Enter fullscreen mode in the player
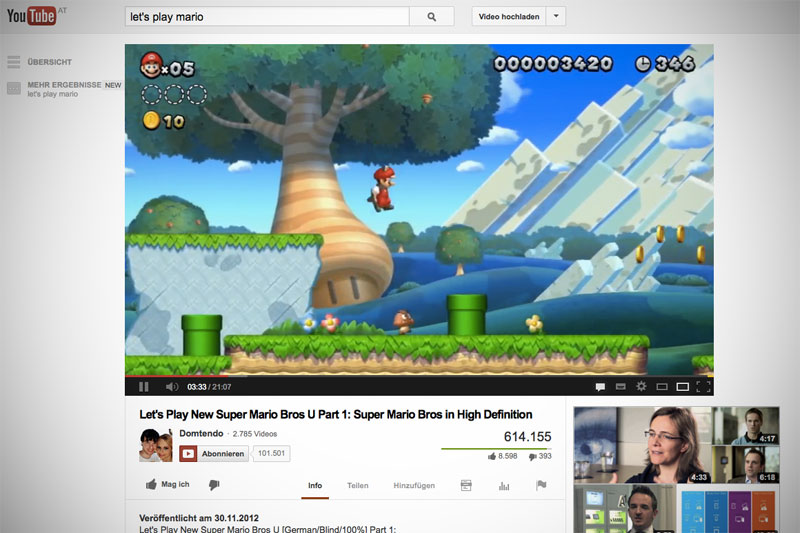The image size is (800, 533). (704, 387)
